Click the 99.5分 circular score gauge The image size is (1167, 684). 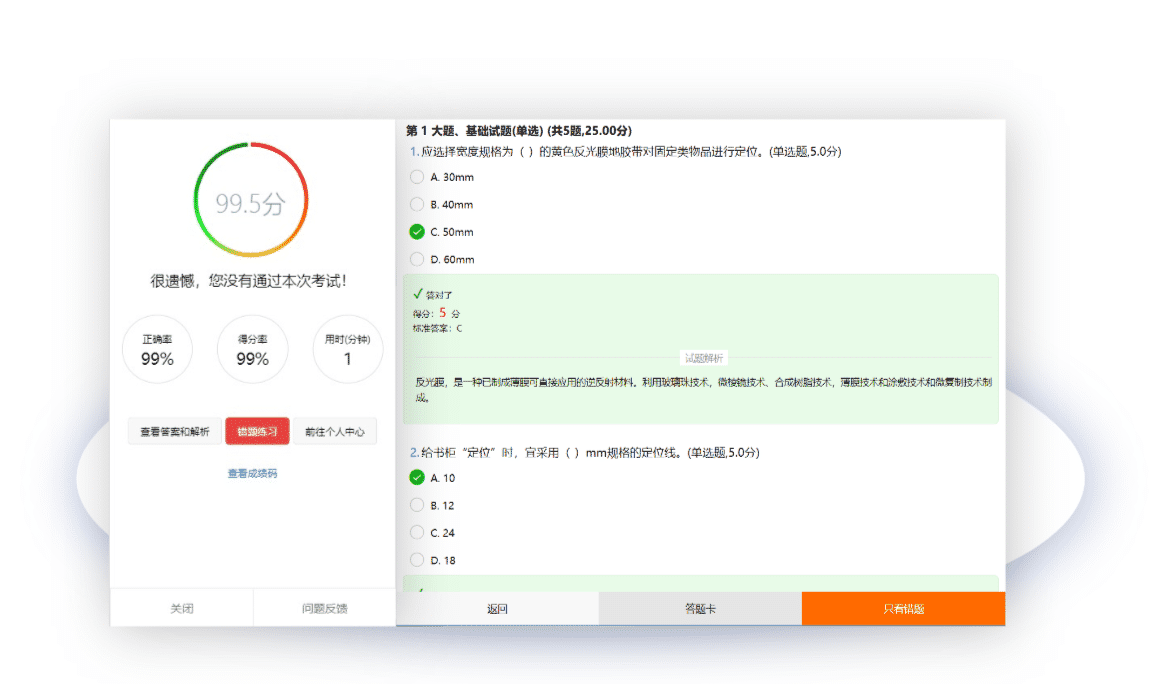click(251, 203)
